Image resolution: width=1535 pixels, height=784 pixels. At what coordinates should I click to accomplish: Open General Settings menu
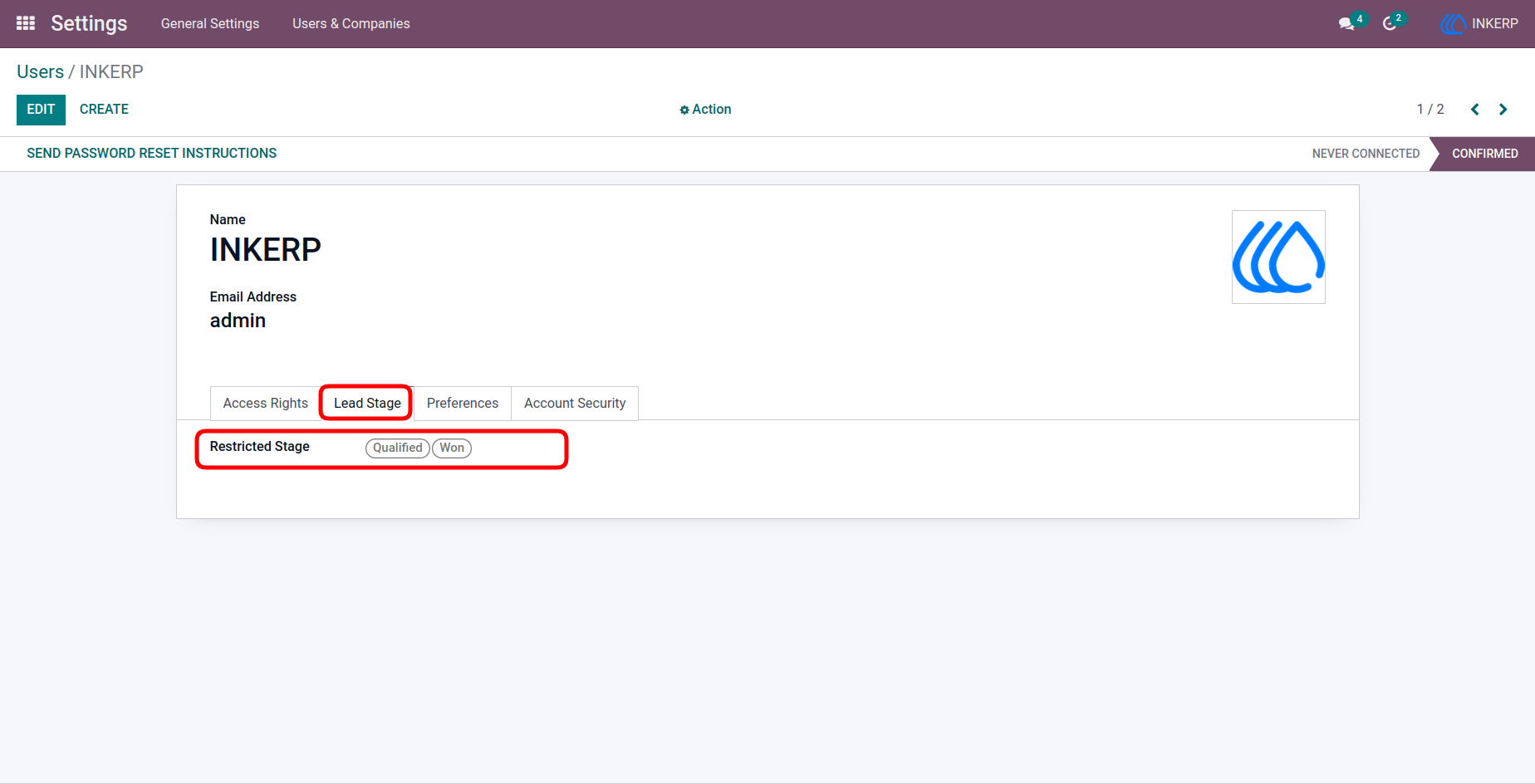[x=210, y=24]
